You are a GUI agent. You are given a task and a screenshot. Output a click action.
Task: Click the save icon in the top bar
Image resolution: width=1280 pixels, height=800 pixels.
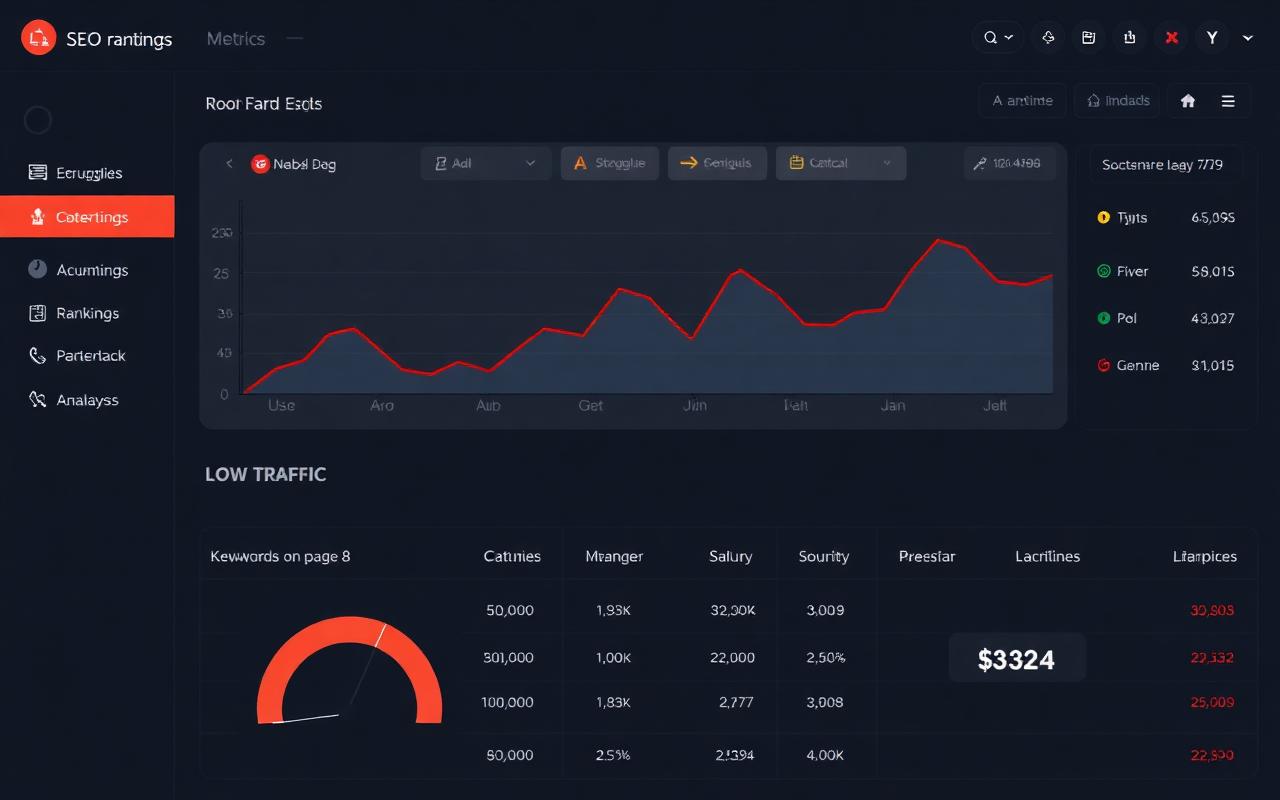coord(1088,37)
